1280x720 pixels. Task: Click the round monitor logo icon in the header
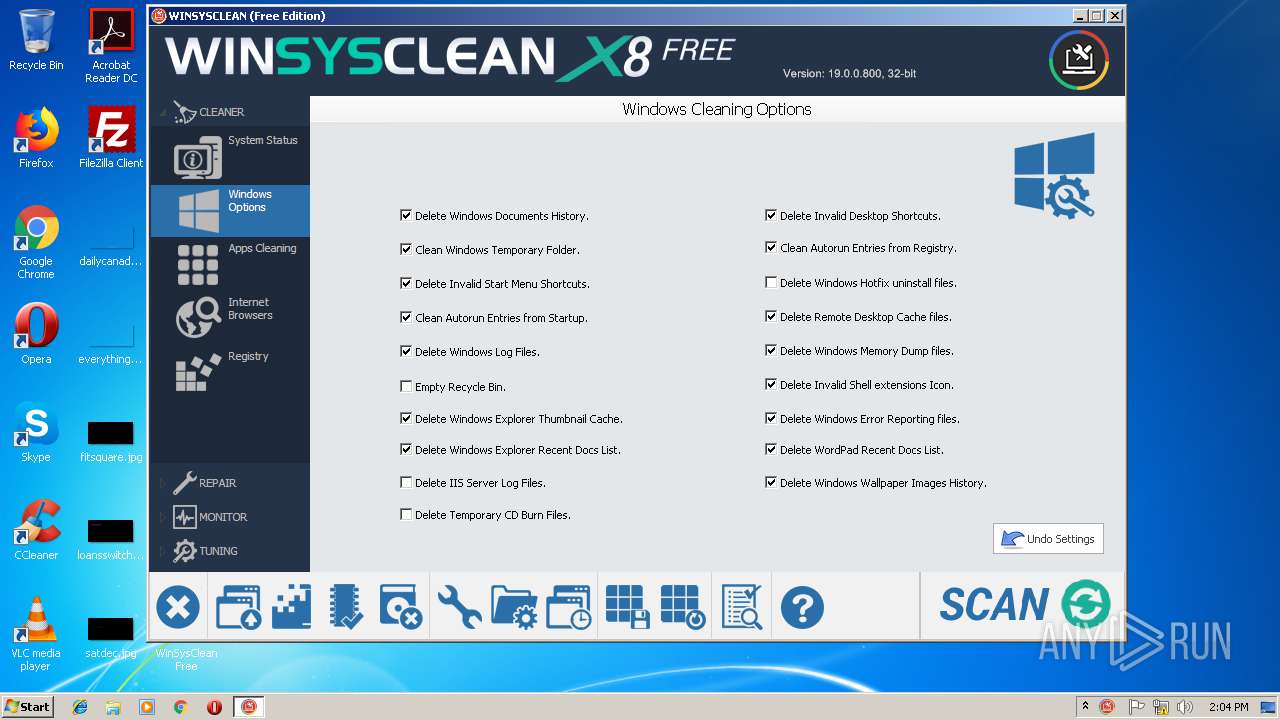1079,60
